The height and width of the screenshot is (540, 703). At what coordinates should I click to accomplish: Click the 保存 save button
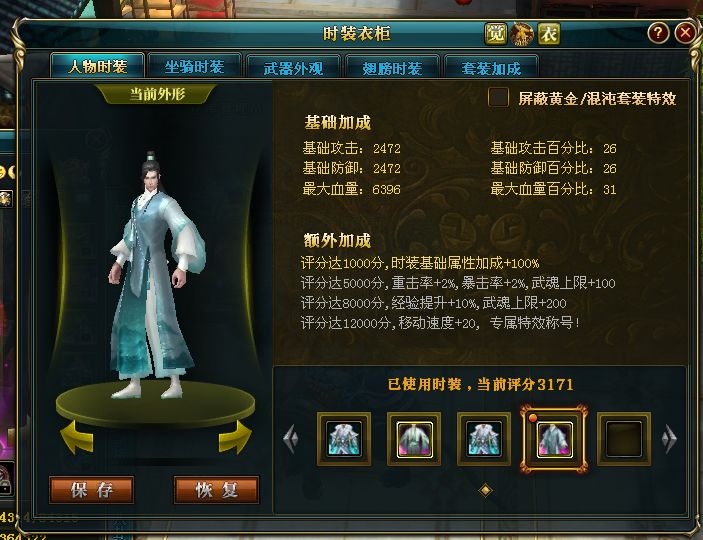[91, 490]
